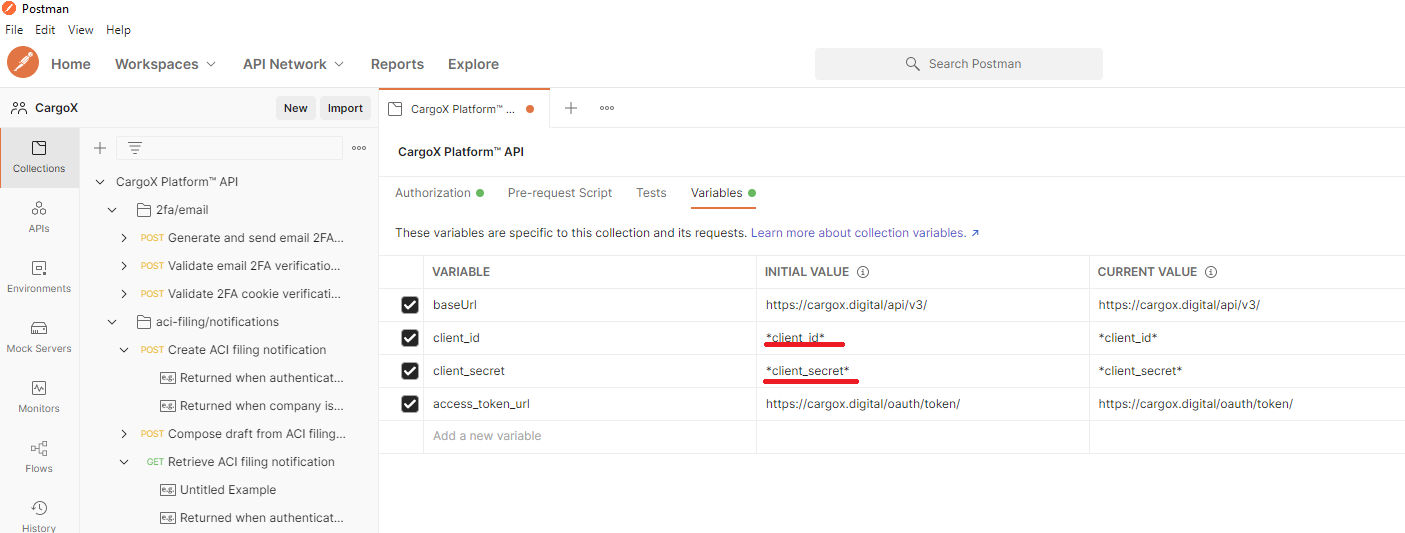Open Learn more about collection variables link

865,233
